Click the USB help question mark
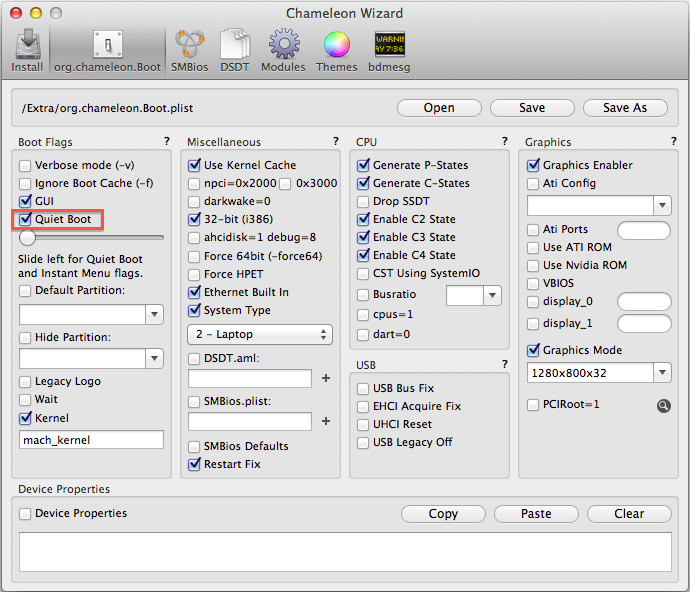690x592 pixels. pyautogui.click(x=505, y=364)
